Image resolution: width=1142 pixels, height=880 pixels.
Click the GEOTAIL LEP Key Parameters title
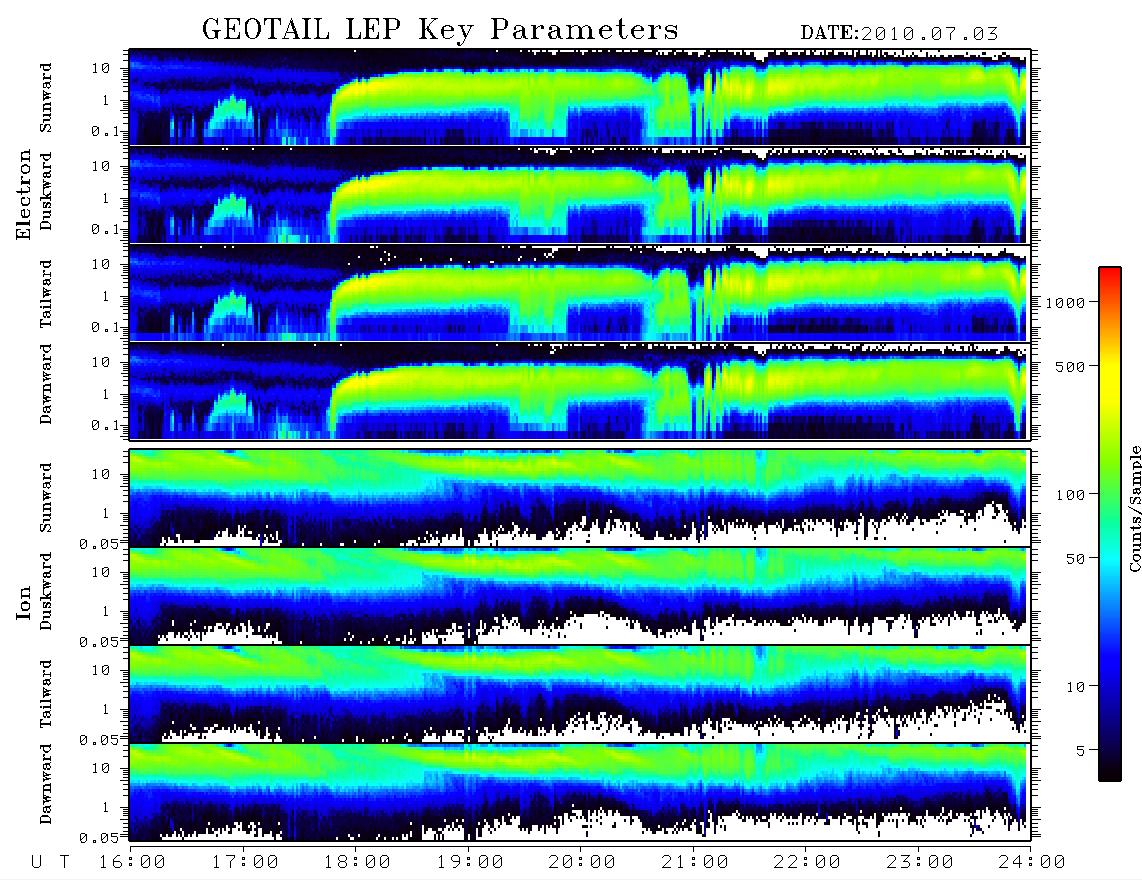click(440, 30)
